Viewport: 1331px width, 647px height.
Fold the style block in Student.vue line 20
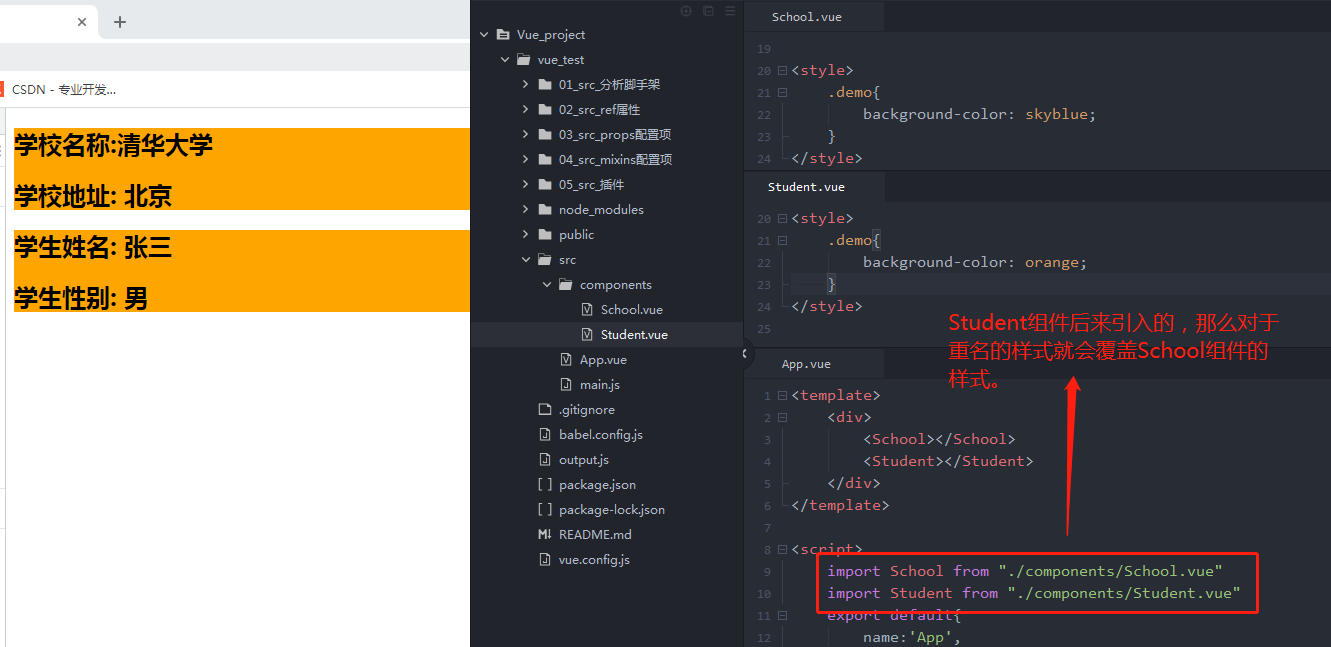click(x=782, y=219)
